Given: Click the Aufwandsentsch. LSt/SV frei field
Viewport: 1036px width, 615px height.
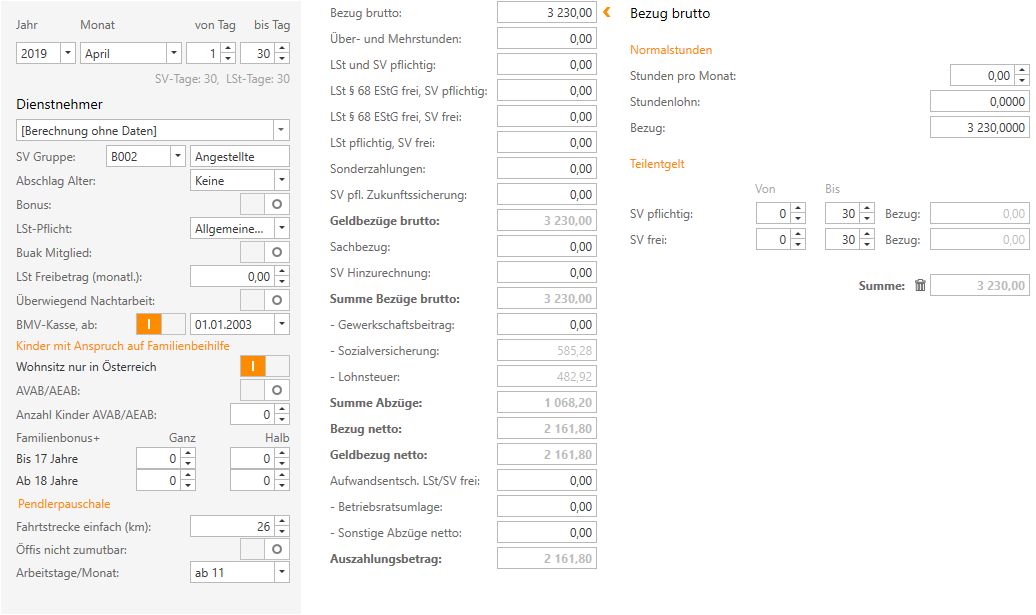Looking at the screenshot, I should coord(547,481).
